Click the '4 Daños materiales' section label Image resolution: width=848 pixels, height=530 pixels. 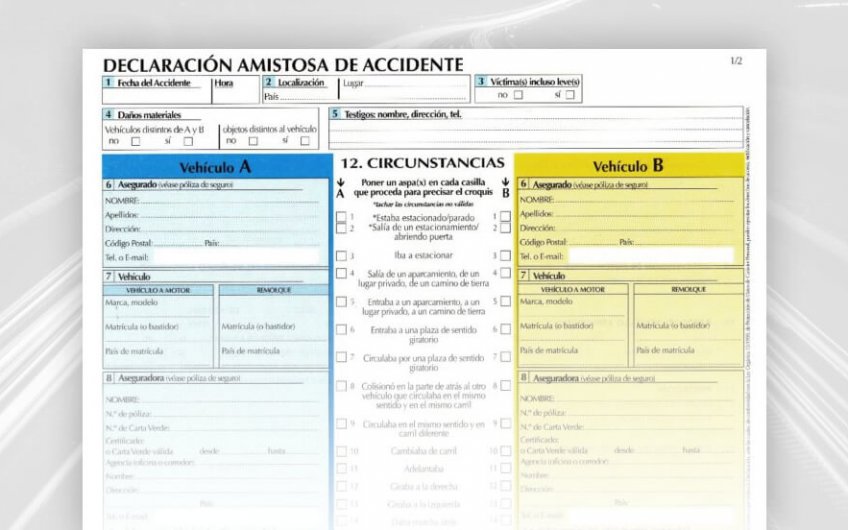[143, 115]
